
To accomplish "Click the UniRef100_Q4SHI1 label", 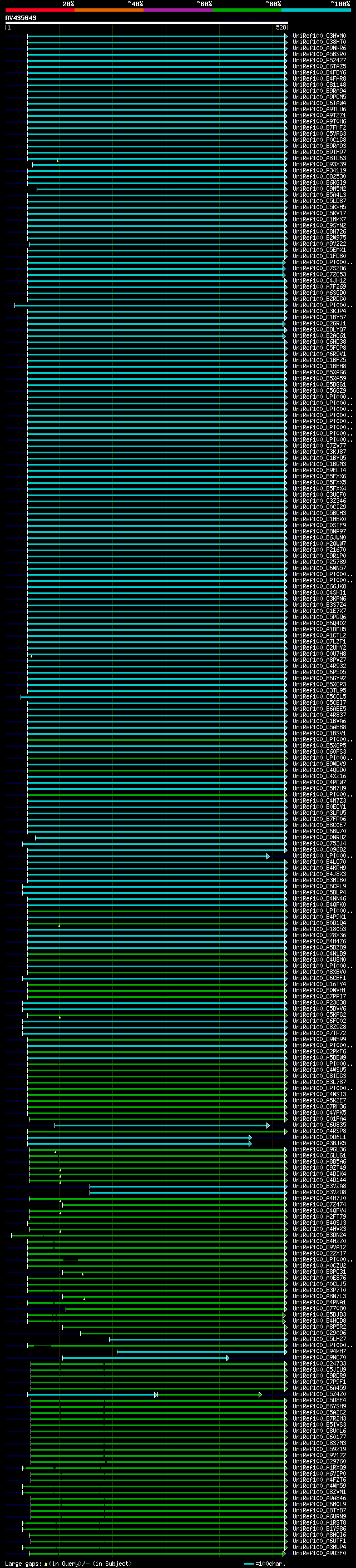I will click(319, 592).
